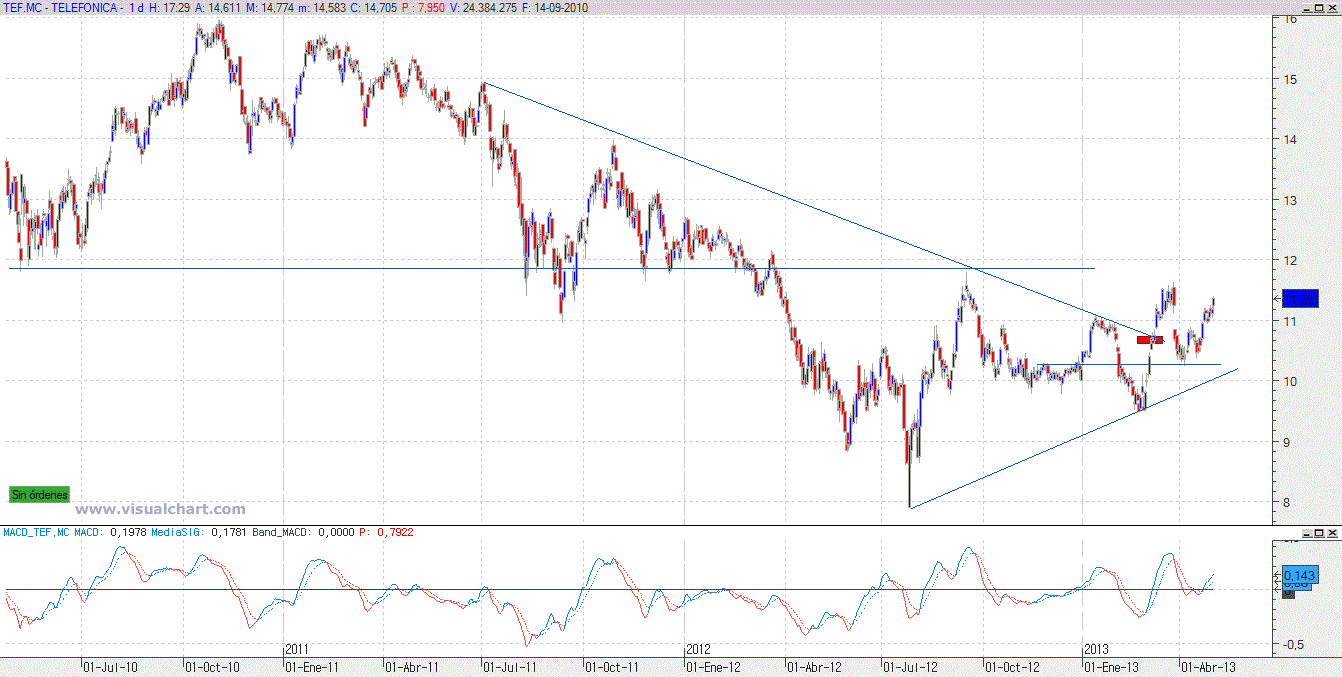Click the 01-Jul-10 date axis label

coord(110,666)
